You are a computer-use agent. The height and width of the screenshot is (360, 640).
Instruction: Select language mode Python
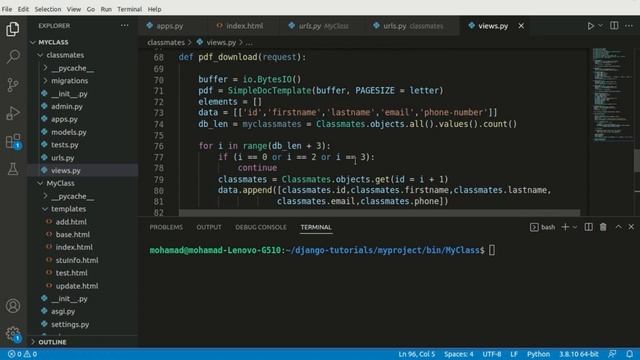pos(538,354)
